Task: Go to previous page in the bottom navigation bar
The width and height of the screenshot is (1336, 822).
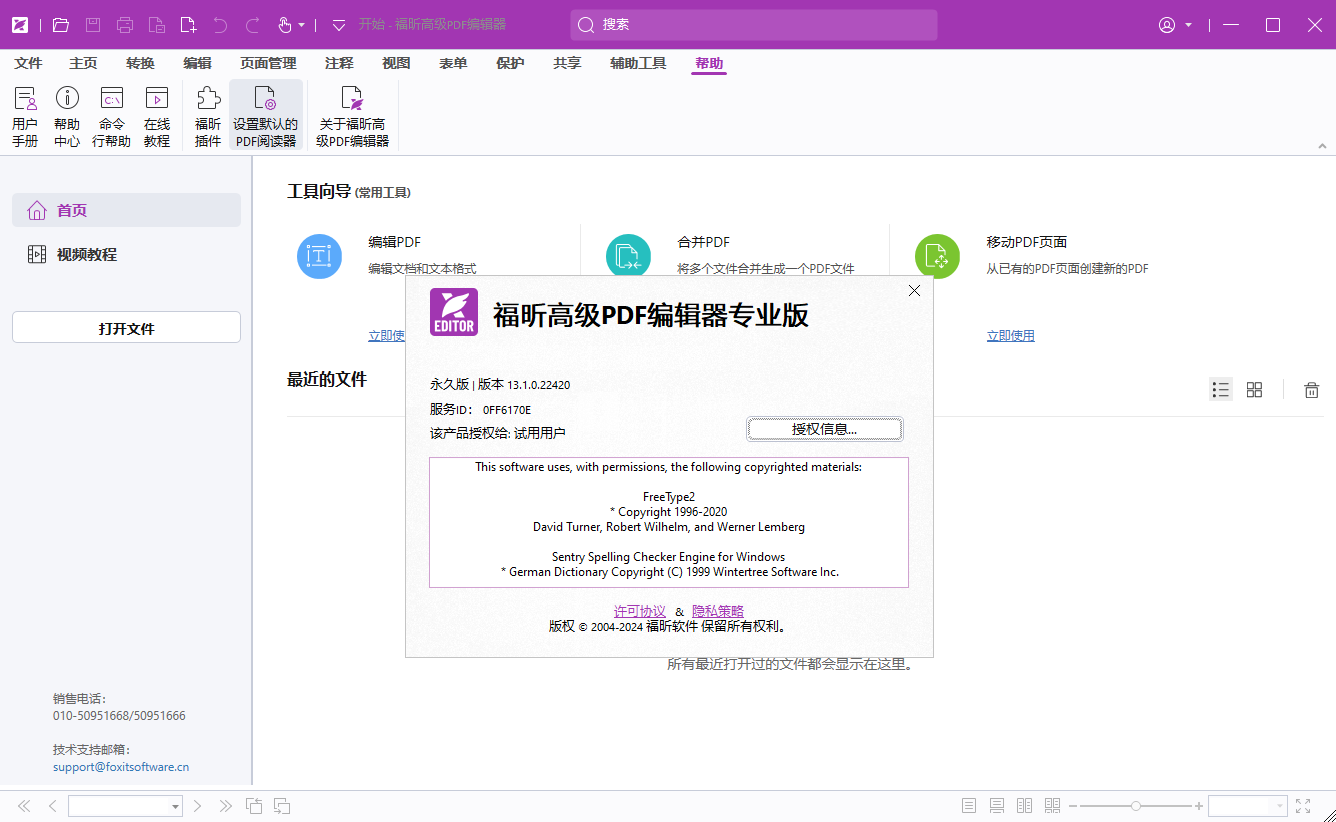Action: (52, 806)
